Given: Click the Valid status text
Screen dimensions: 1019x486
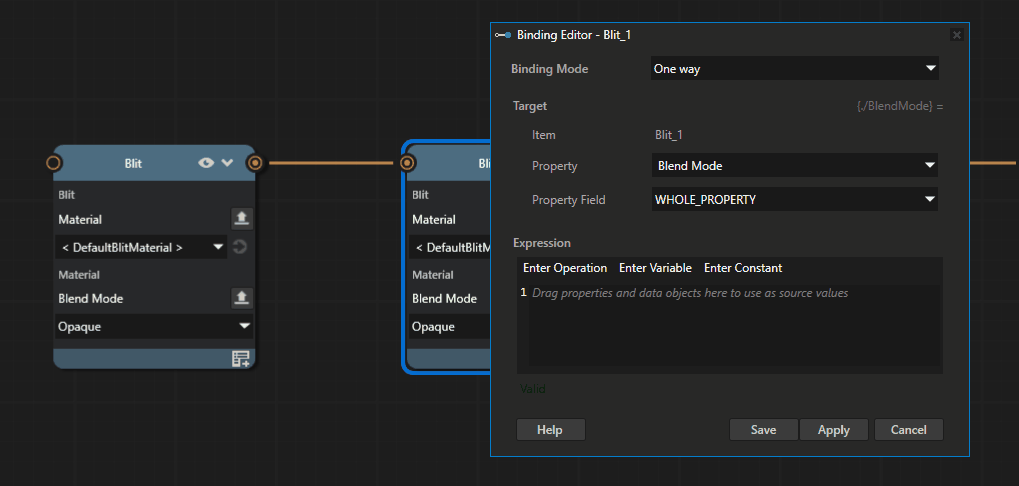Looking at the screenshot, I should point(532,389).
